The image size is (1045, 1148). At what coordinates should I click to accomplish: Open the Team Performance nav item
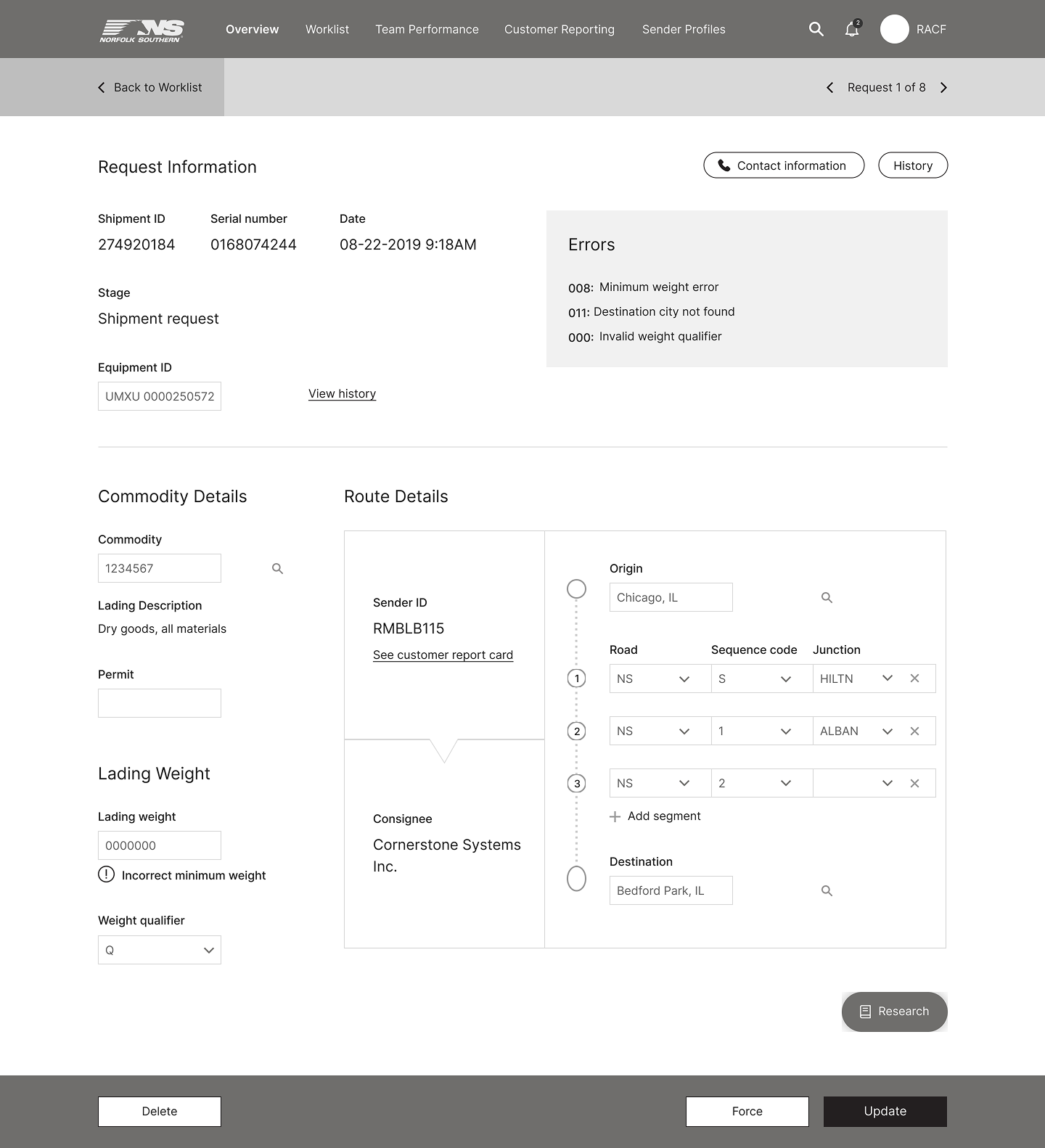coord(427,29)
